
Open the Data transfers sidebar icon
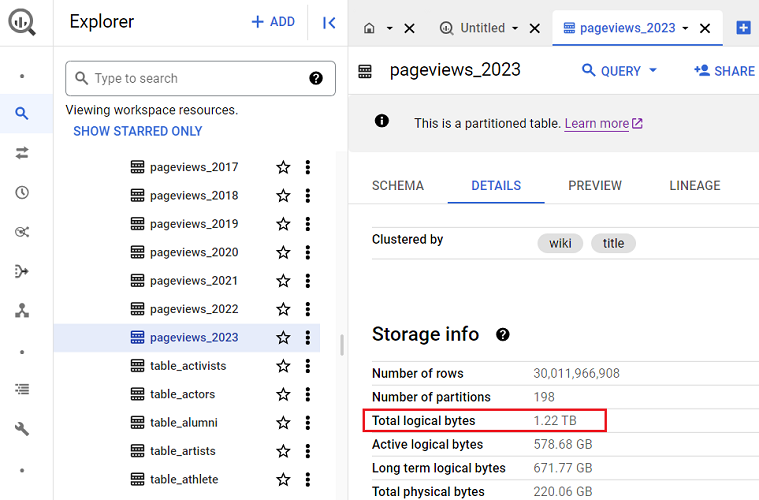pos(22,153)
